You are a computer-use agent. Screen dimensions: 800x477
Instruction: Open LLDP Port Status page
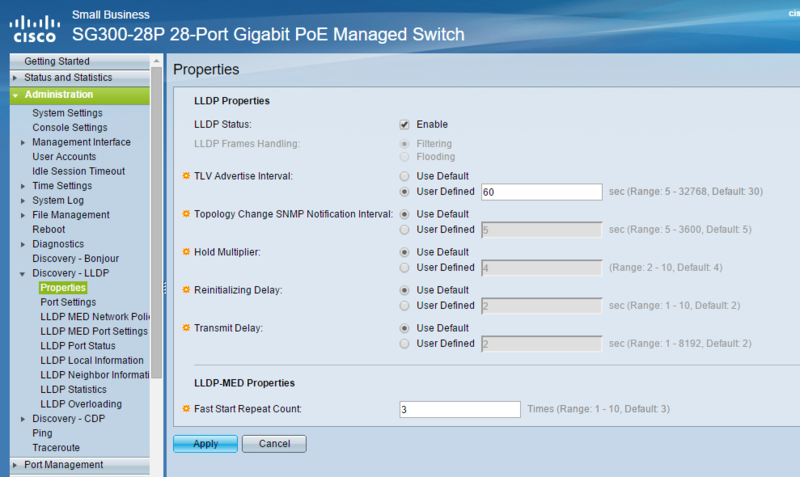coord(77,346)
